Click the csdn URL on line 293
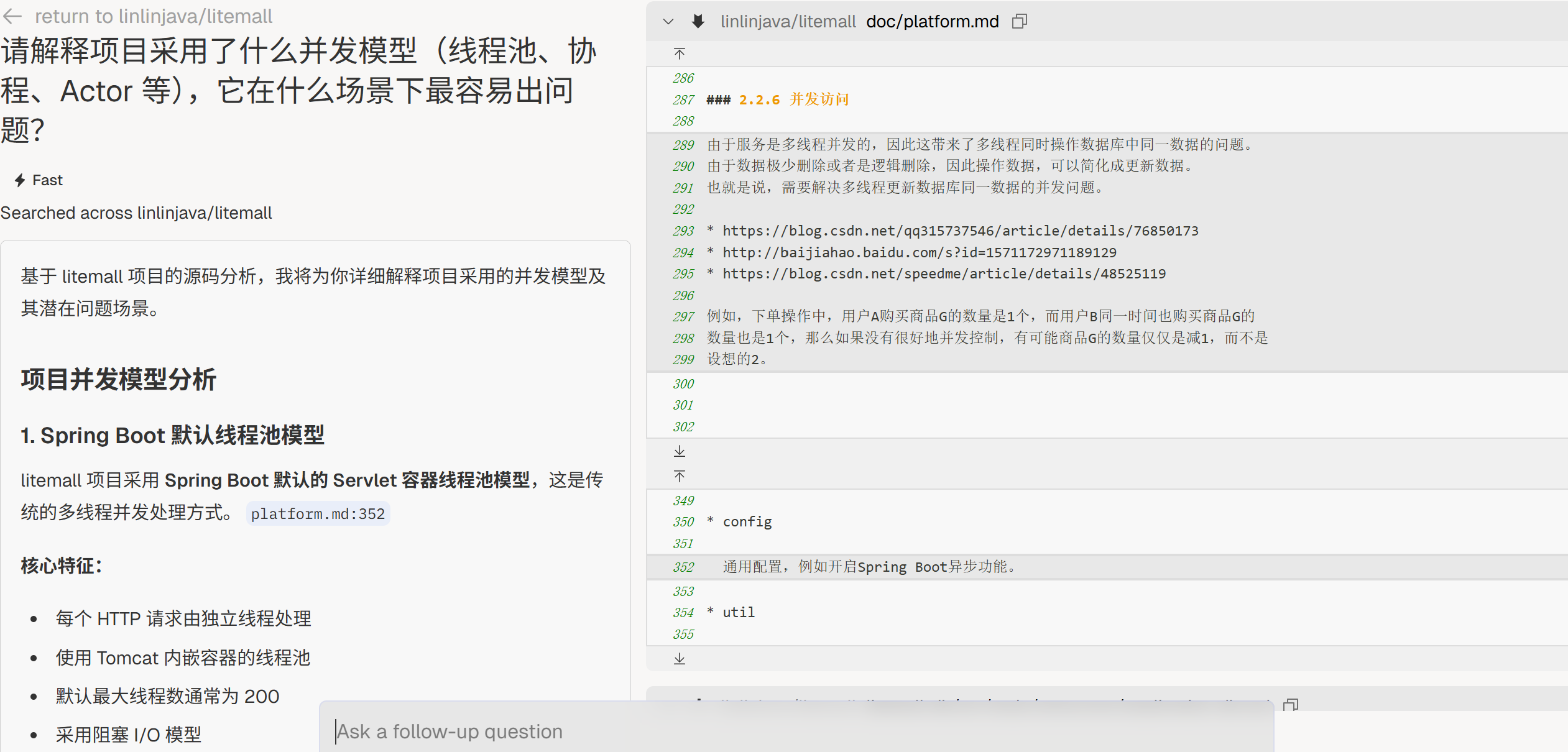 (x=960, y=231)
